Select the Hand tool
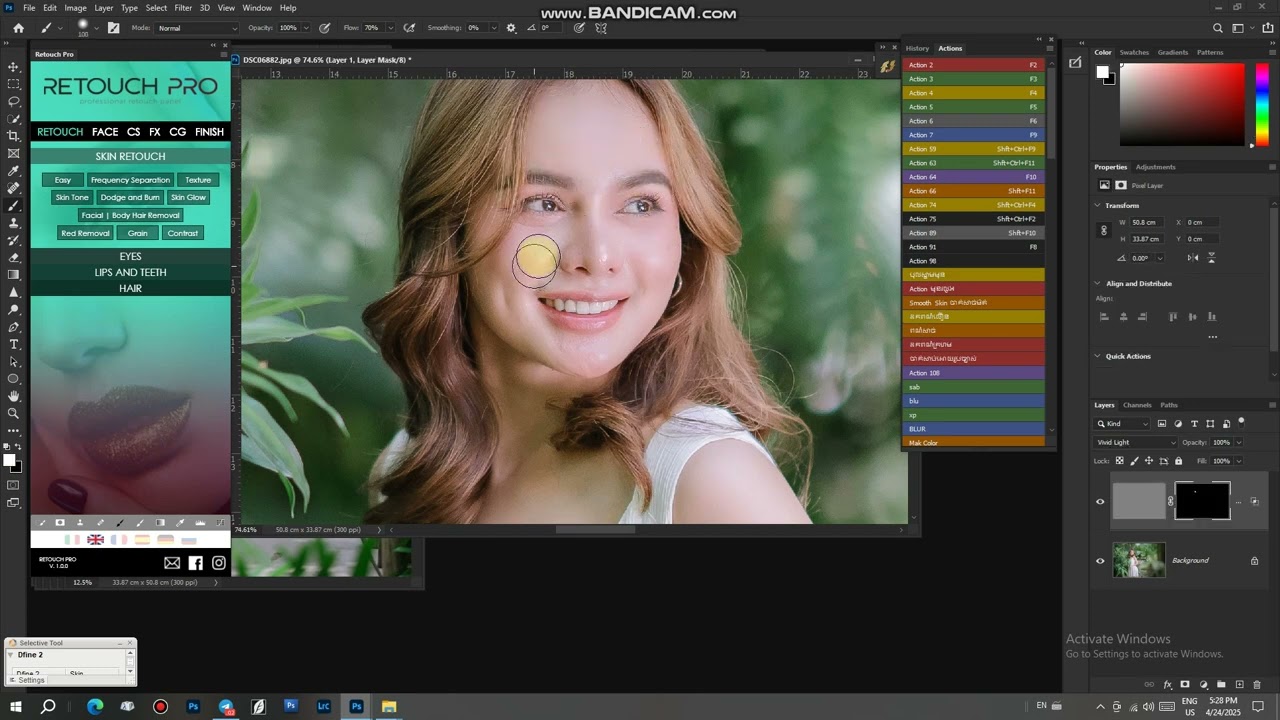This screenshot has height=720, width=1280. (x=13, y=396)
